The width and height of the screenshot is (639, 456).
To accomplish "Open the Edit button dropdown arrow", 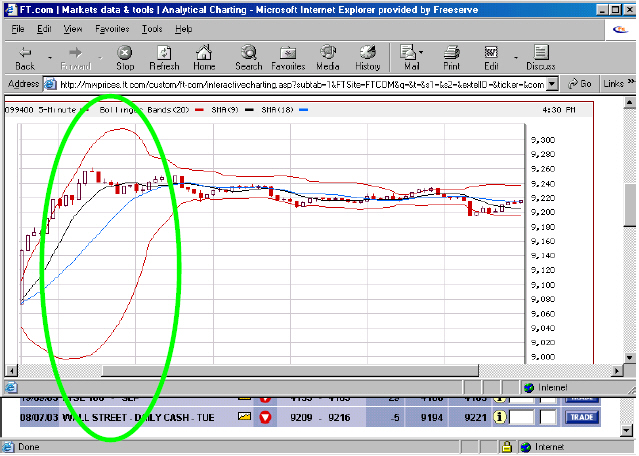I will pos(516,58).
